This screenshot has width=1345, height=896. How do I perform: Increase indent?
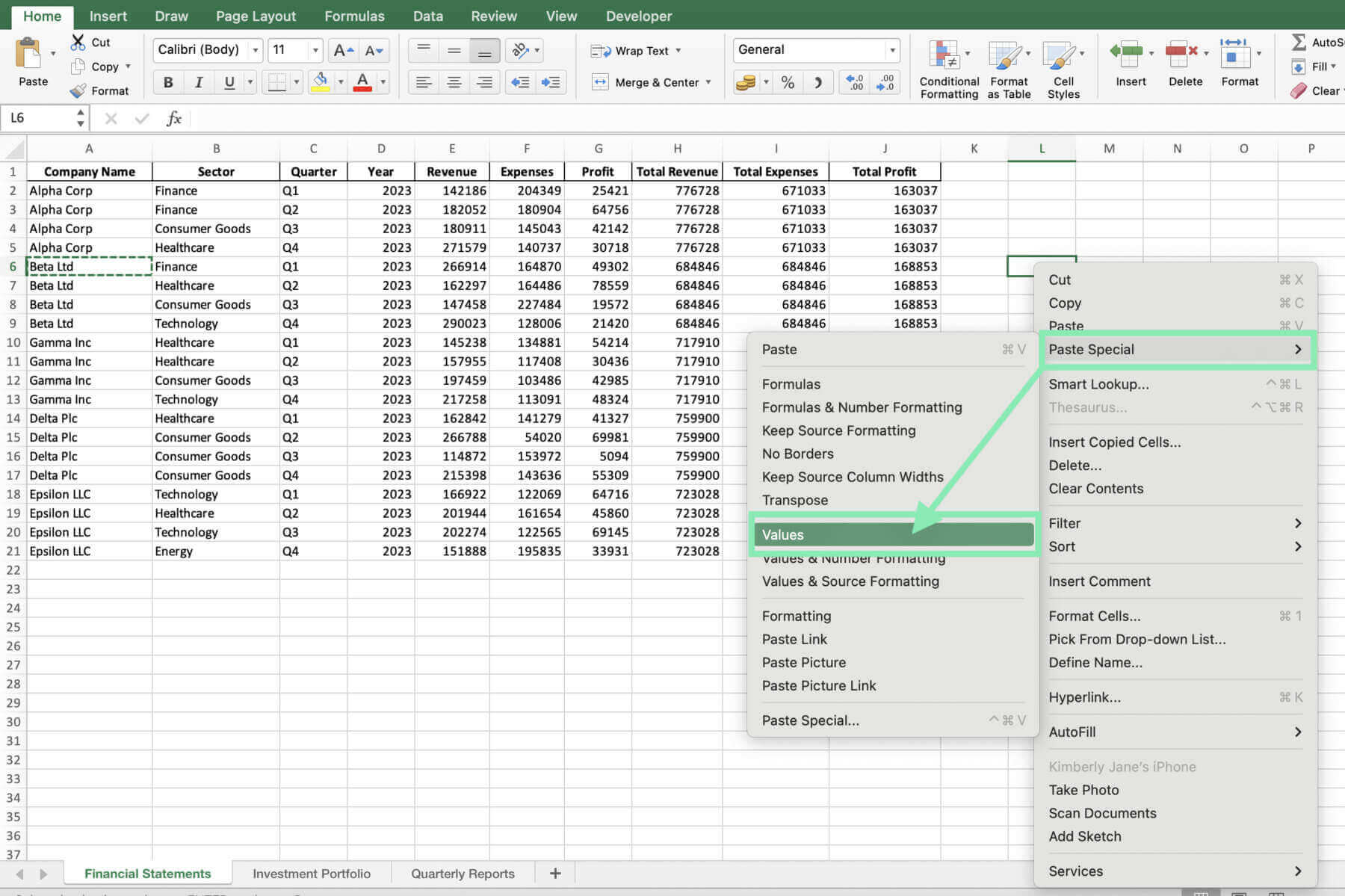[x=551, y=82]
